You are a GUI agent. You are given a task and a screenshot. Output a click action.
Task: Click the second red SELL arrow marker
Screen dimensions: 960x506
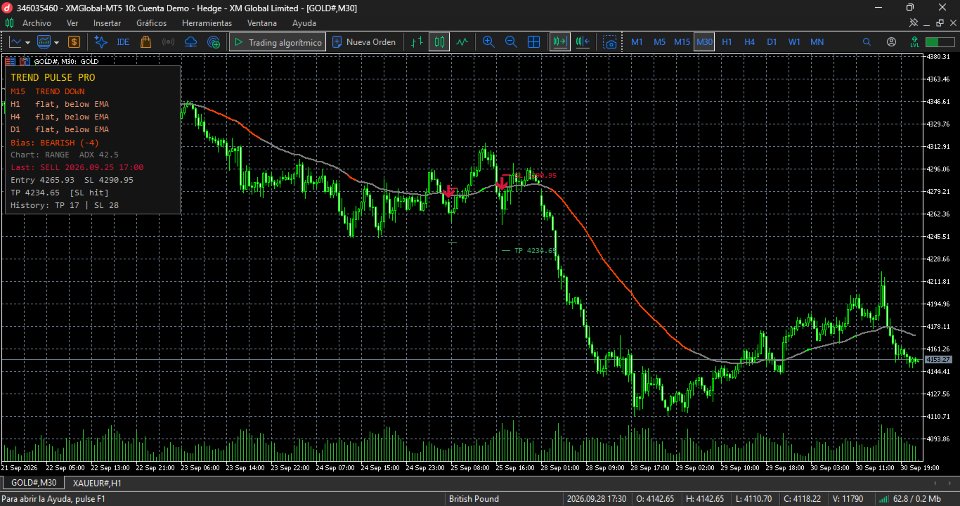[502, 183]
